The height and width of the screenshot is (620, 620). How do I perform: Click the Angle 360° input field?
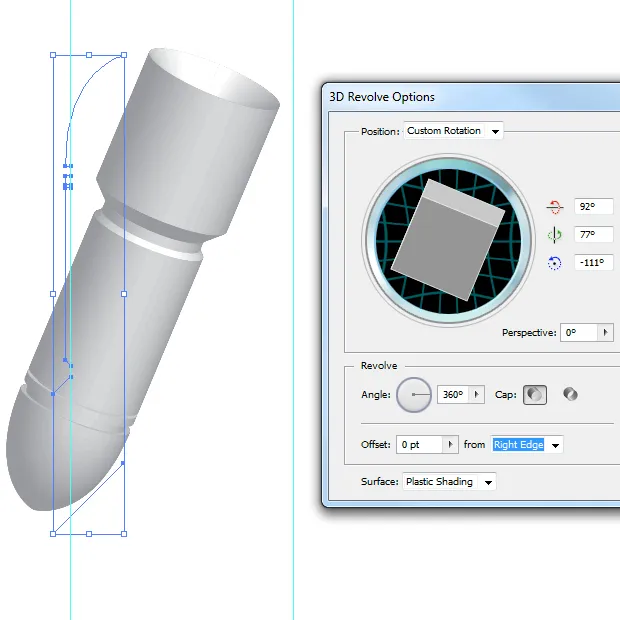click(x=452, y=395)
